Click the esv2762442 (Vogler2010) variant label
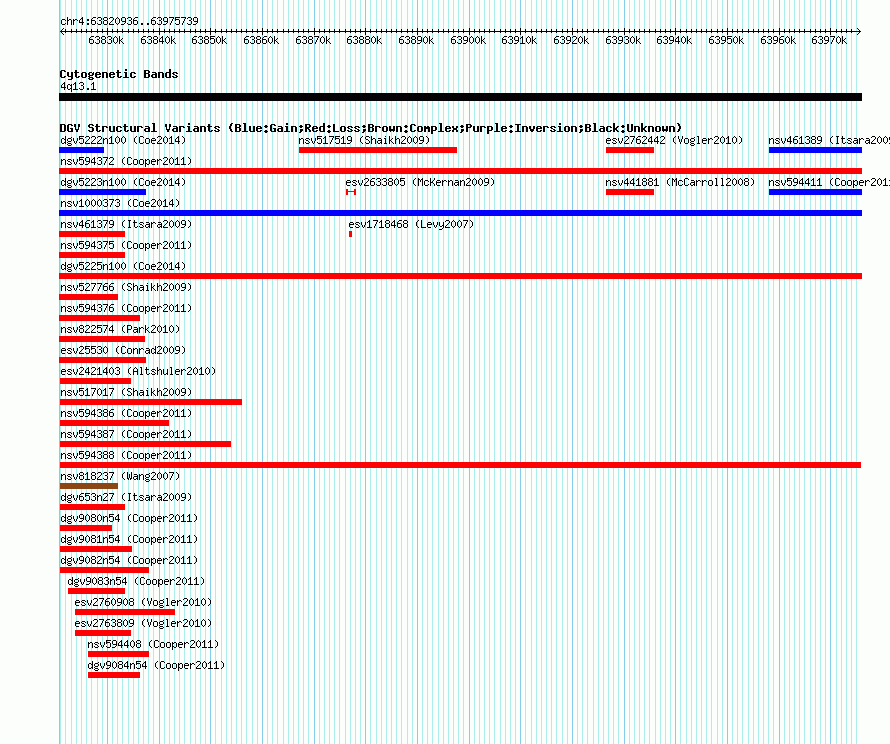890x744 pixels. click(x=674, y=140)
